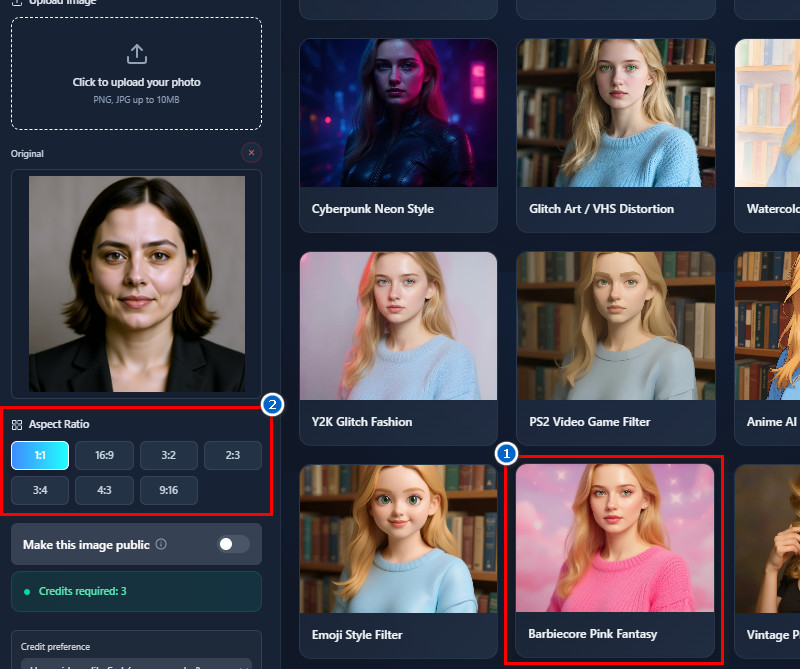
Task: Click the Credit preference label
Action: tap(55, 647)
